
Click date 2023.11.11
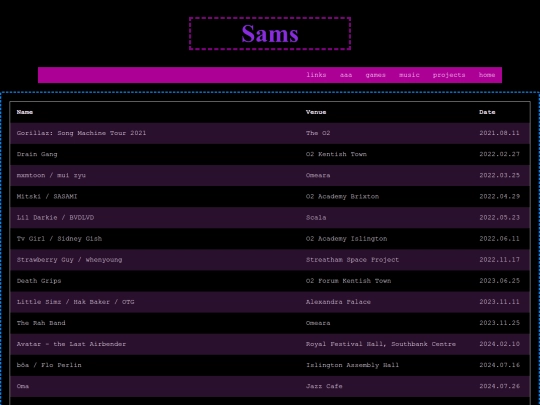coord(499,302)
